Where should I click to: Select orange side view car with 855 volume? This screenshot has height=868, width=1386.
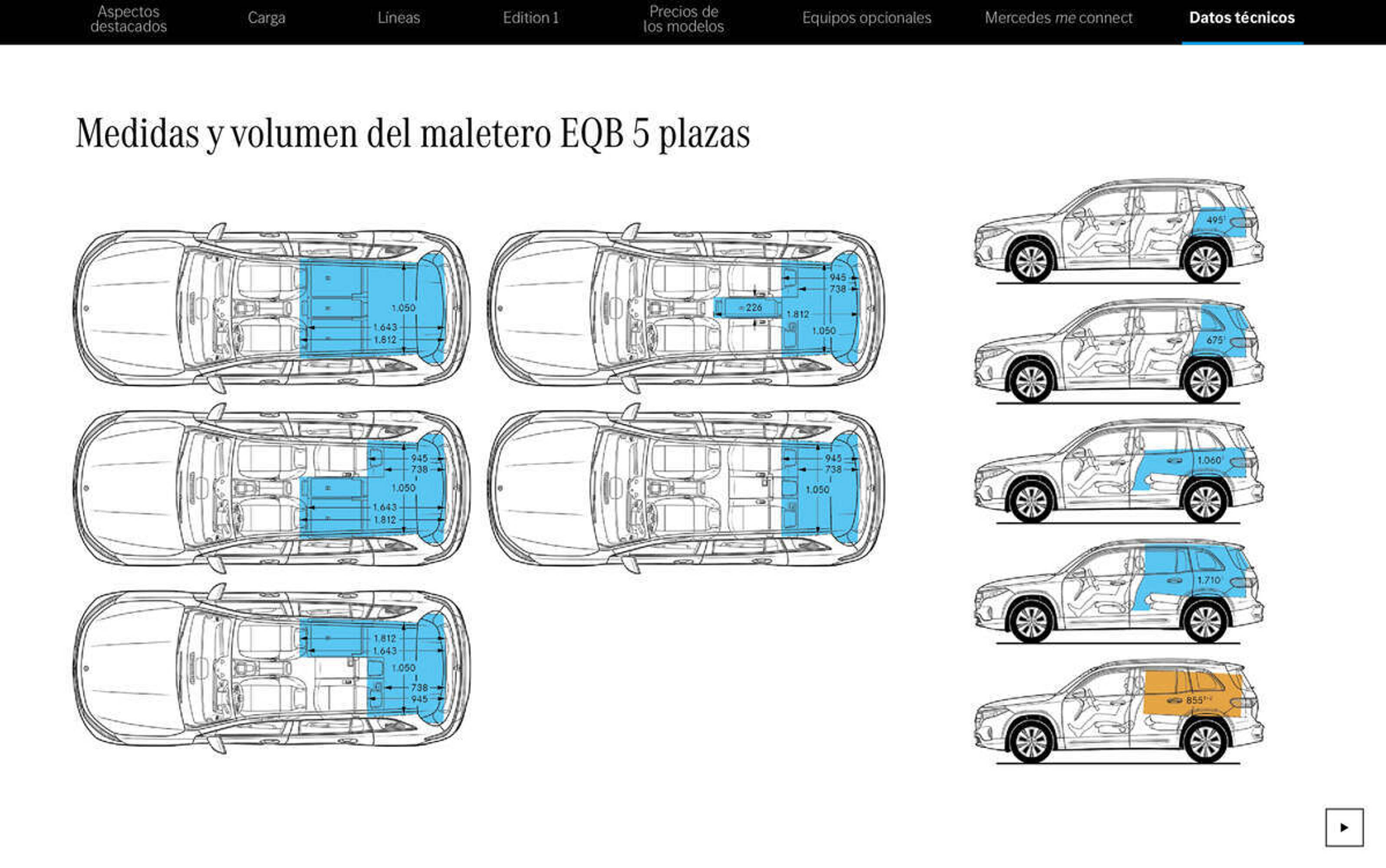(1119, 712)
